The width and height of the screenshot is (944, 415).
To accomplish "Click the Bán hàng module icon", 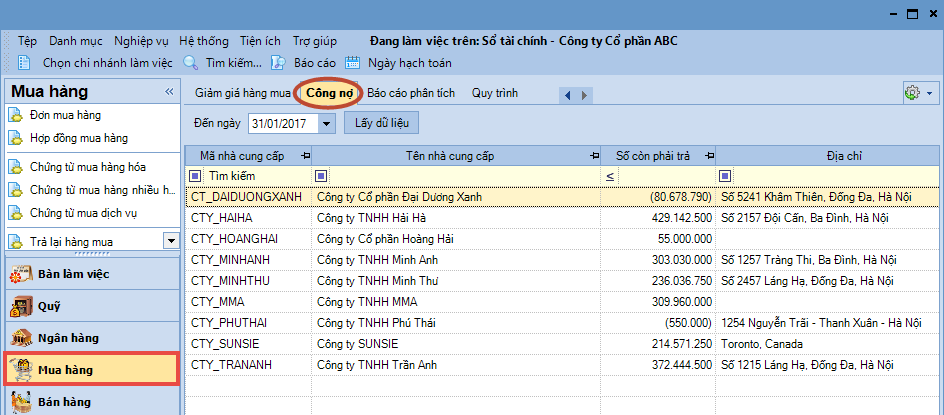I will pos(22,401).
